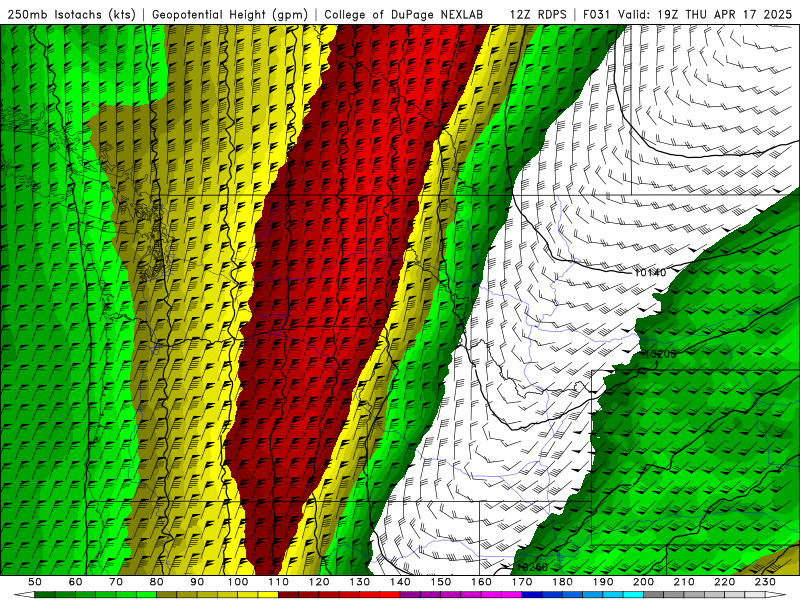Click the 90 knot scale label
The width and height of the screenshot is (800, 600).
197,582
